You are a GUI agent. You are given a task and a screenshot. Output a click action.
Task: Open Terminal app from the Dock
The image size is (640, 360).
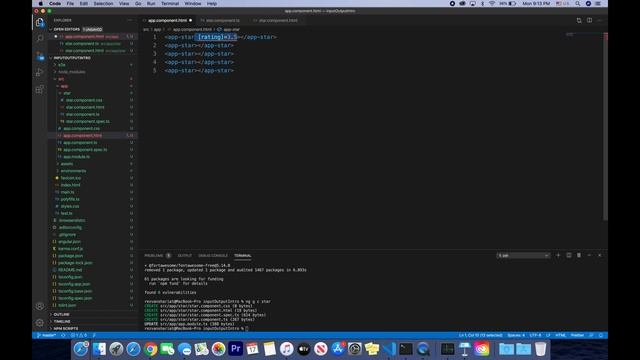(x=406, y=349)
